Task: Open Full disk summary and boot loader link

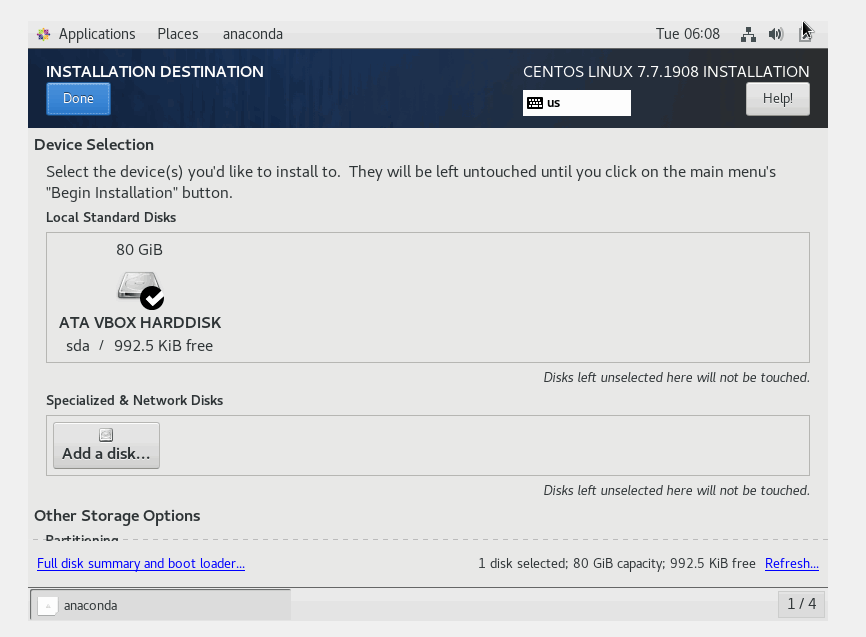Action: click(141, 564)
